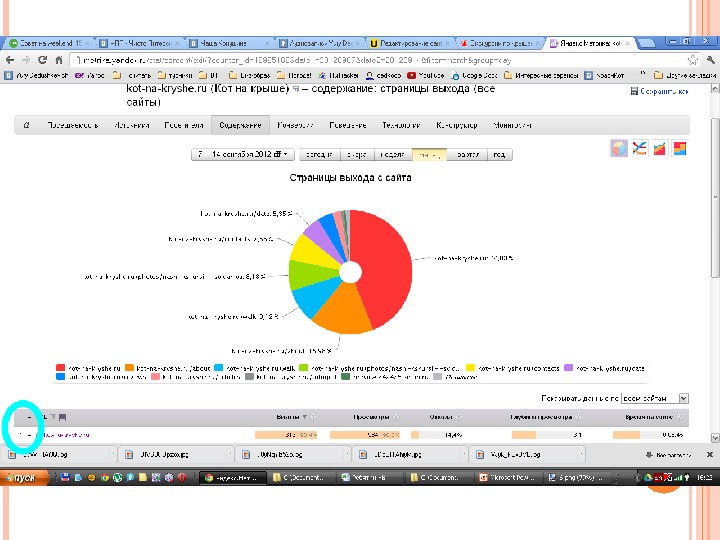Switch to the stacked blocks chart icon
This screenshot has width=720, height=540.
click(x=680, y=148)
